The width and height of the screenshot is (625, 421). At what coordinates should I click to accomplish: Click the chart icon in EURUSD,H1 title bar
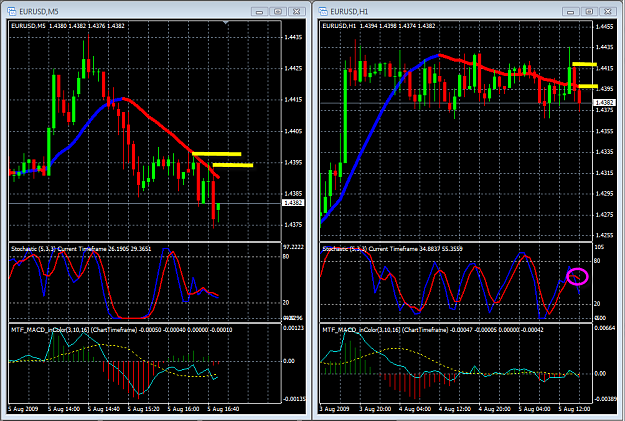323,11
